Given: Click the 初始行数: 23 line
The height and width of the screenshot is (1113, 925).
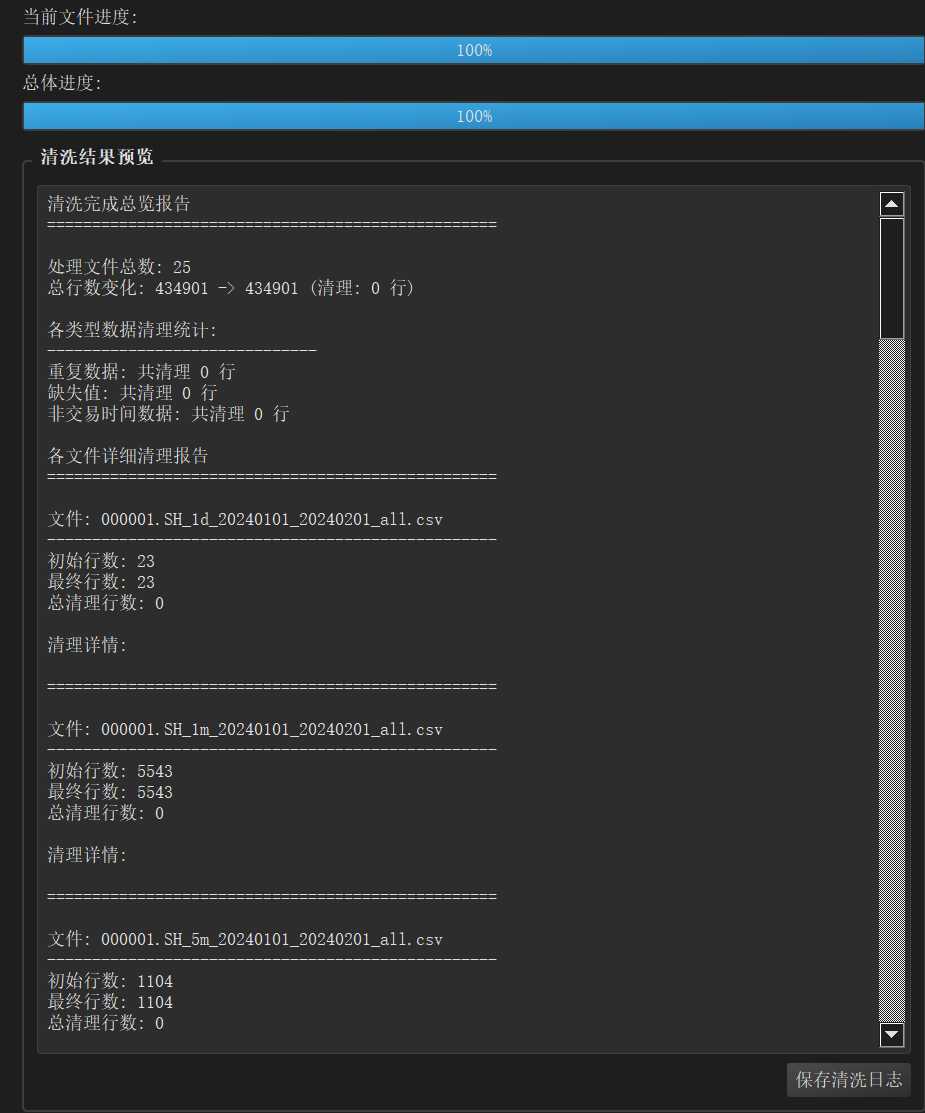Looking at the screenshot, I should coord(101,561).
